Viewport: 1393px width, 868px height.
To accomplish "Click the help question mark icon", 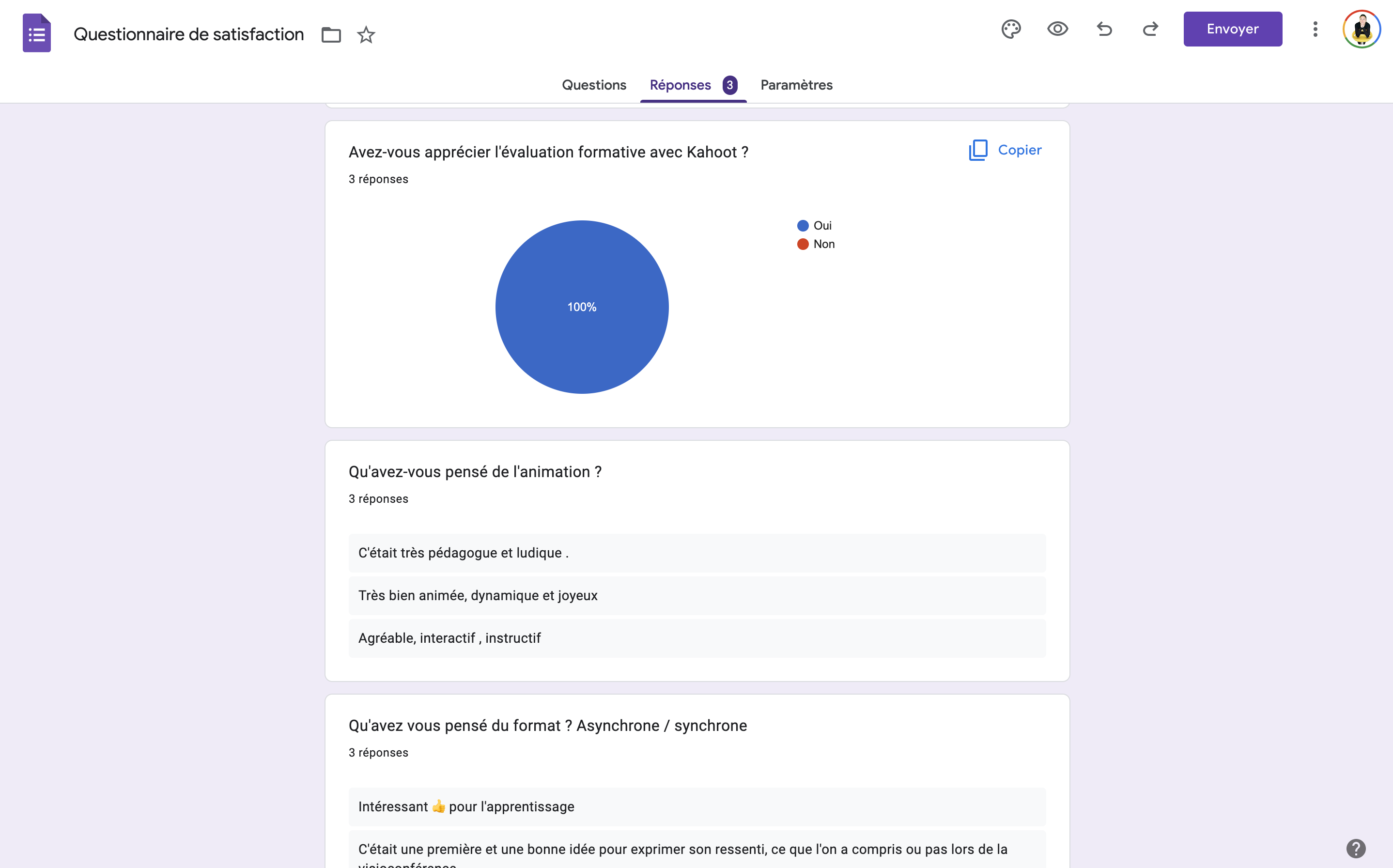I will click(1356, 848).
